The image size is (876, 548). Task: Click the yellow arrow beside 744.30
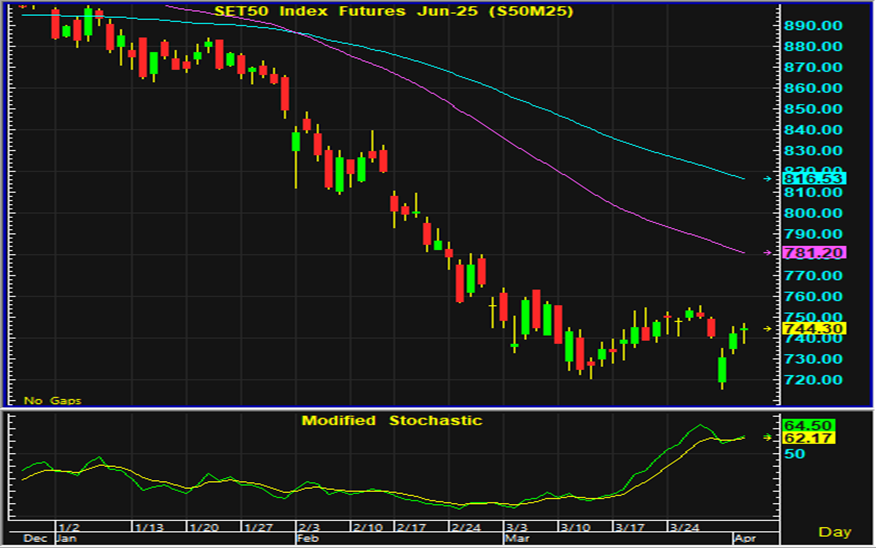pos(768,329)
